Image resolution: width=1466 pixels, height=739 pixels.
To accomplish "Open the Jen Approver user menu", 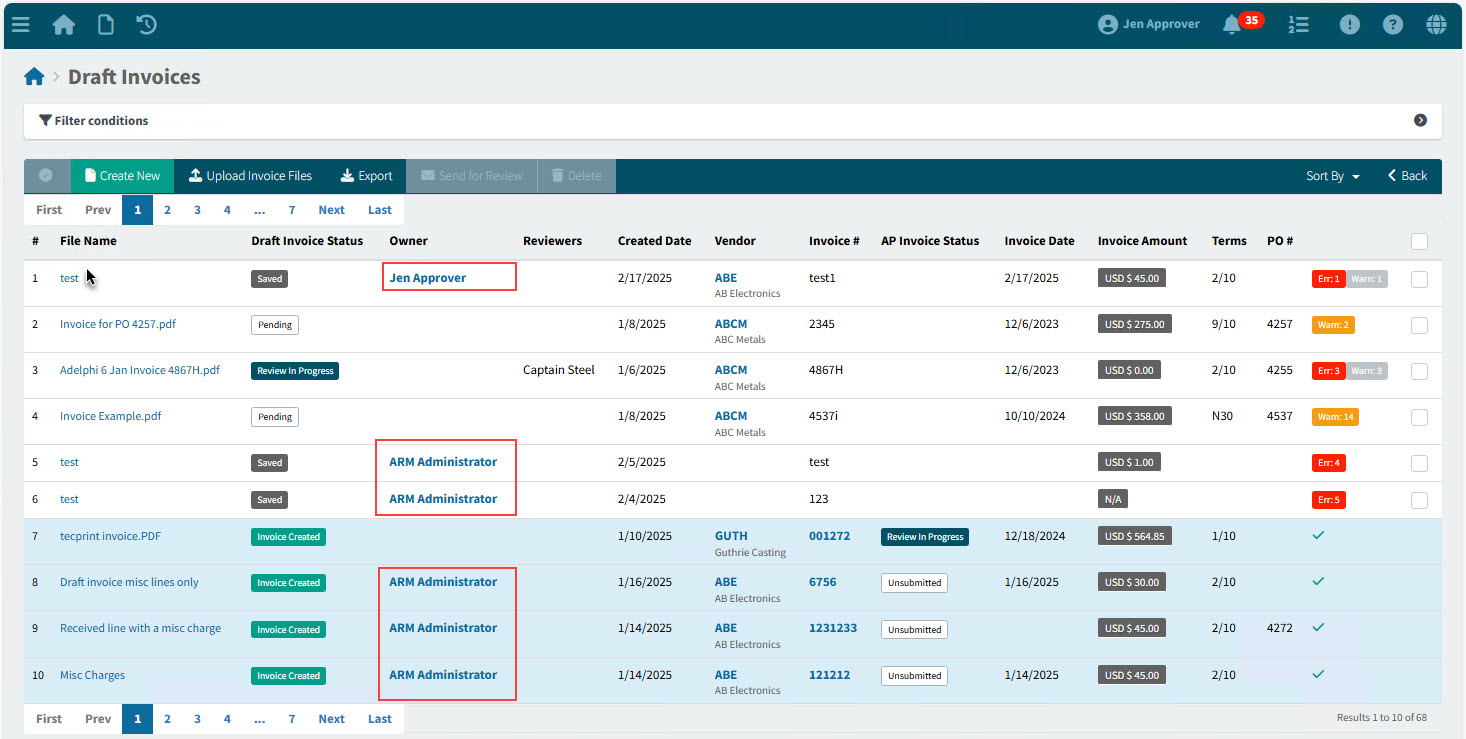I will tap(1149, 25).
